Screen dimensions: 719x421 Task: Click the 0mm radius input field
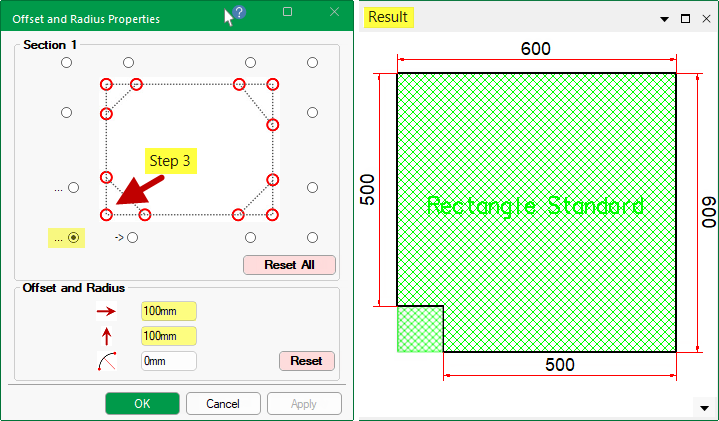click(168, 361)
